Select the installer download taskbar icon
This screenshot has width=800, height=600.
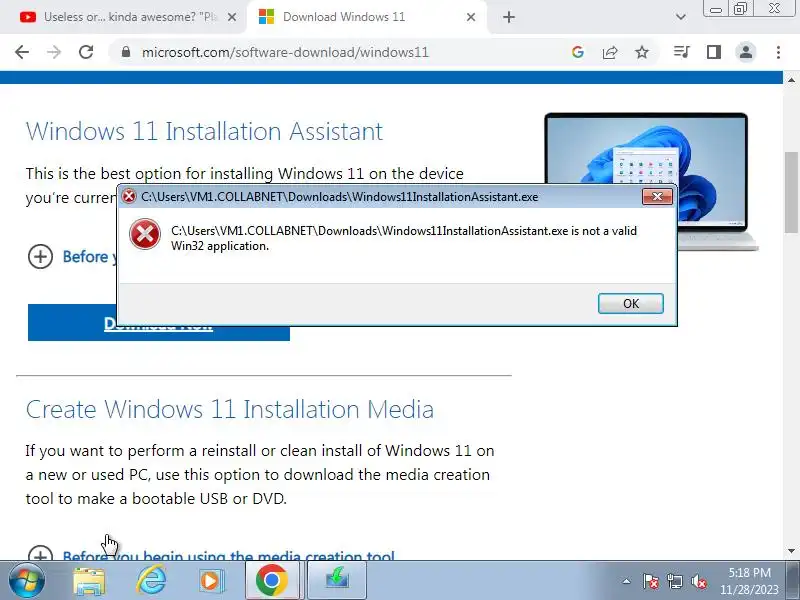coord(337,581)
